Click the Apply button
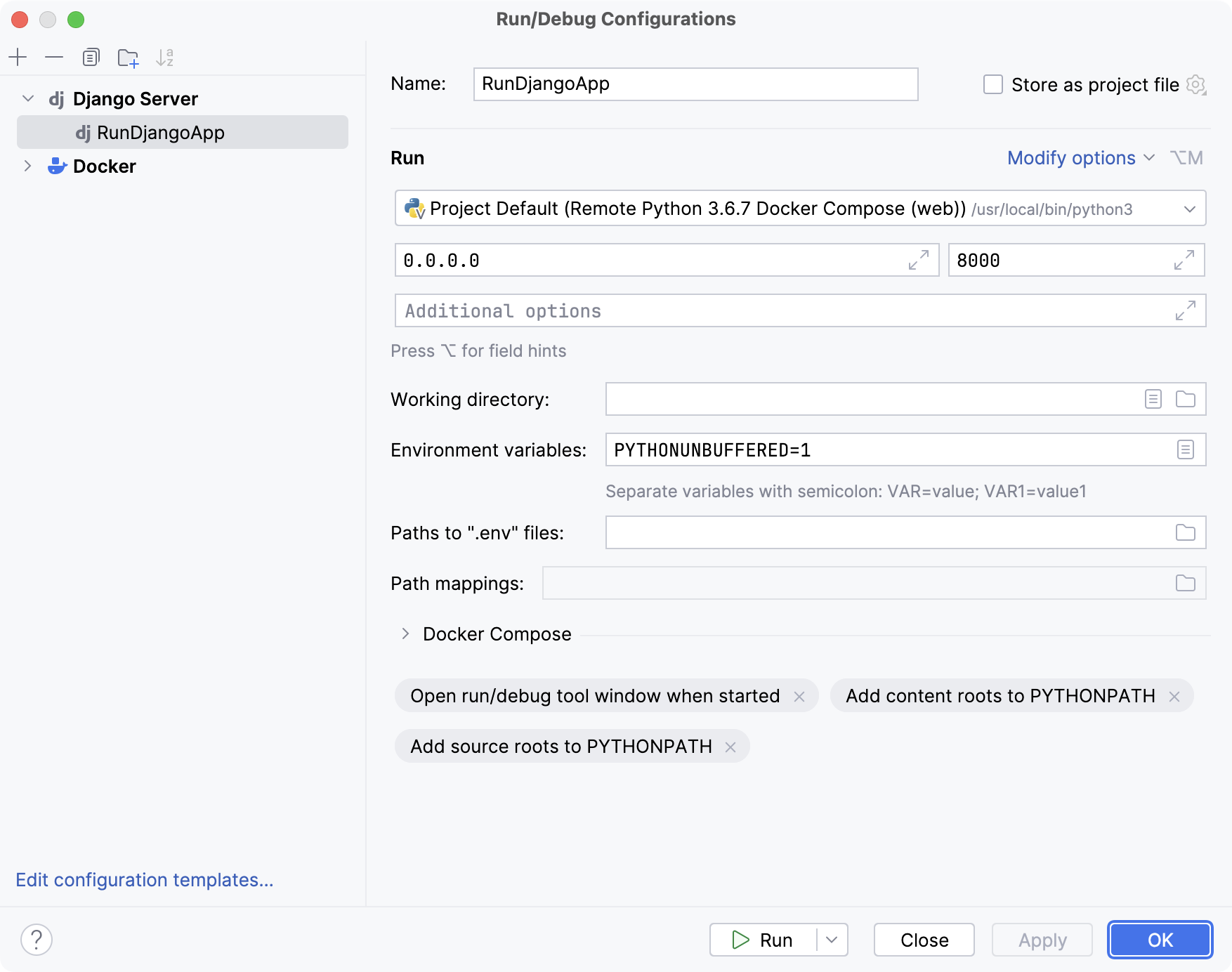Screen dimensions: 1232x972 pos(1042,939)
